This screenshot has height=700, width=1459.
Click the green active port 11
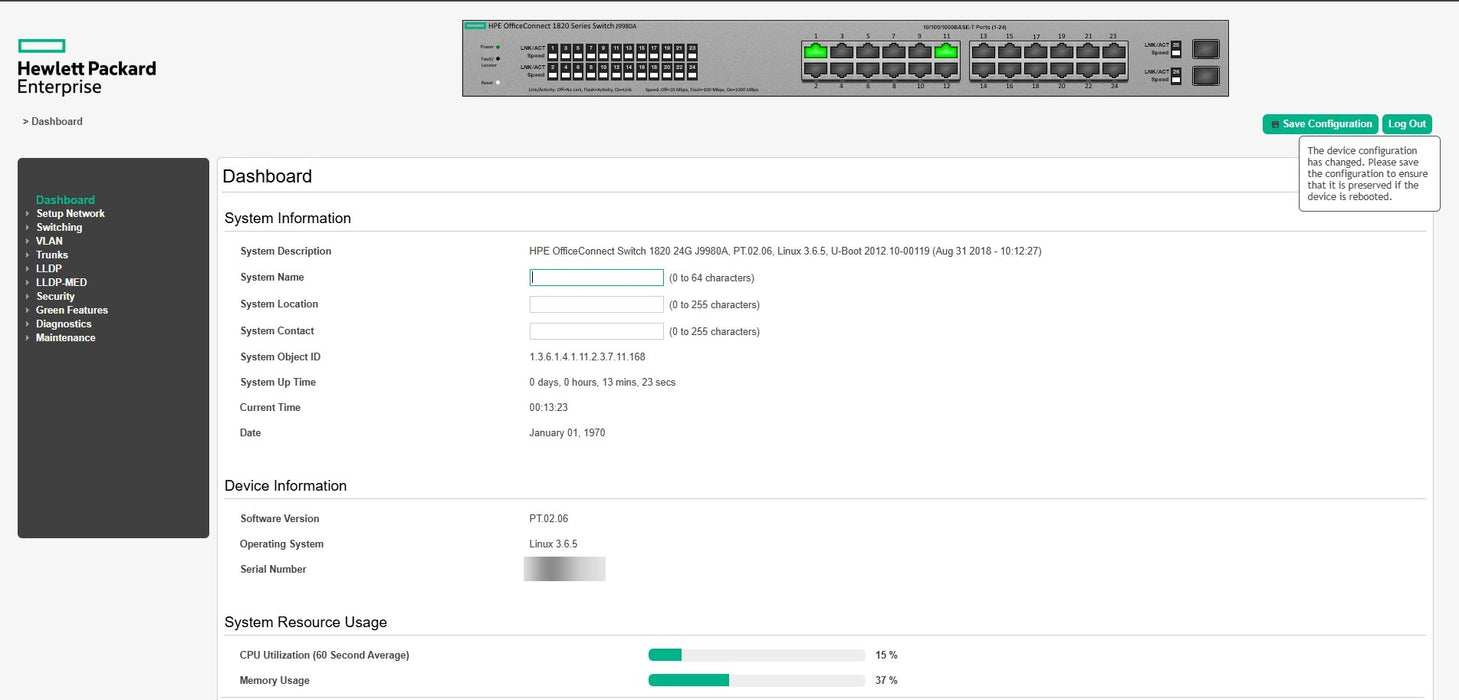[946, 51]
